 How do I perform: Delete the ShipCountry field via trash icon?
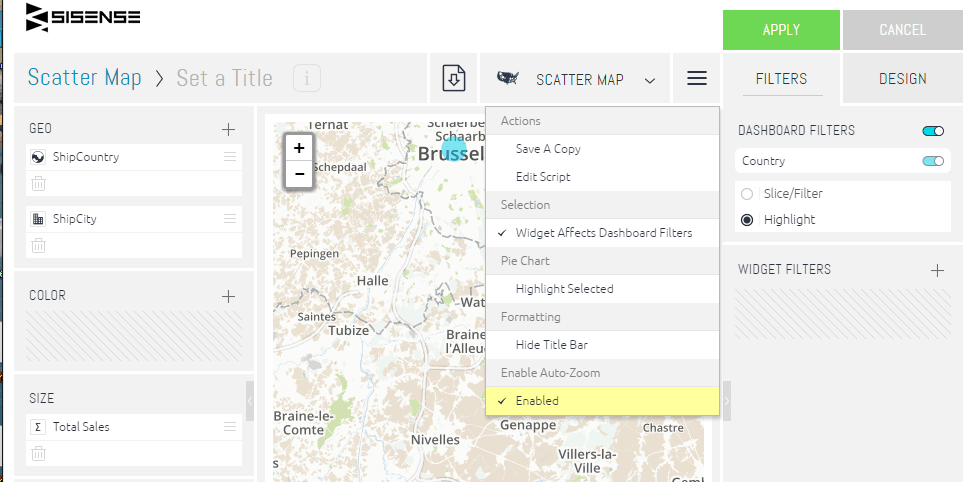click(38, 183)
